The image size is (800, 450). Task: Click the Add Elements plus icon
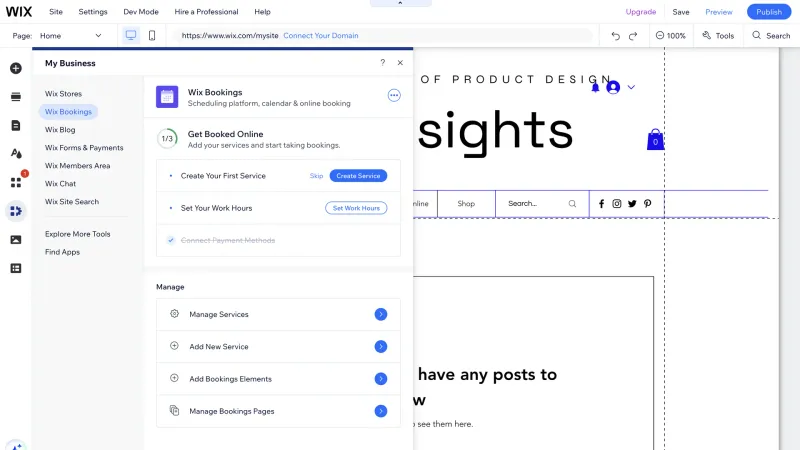coord(16,68)
